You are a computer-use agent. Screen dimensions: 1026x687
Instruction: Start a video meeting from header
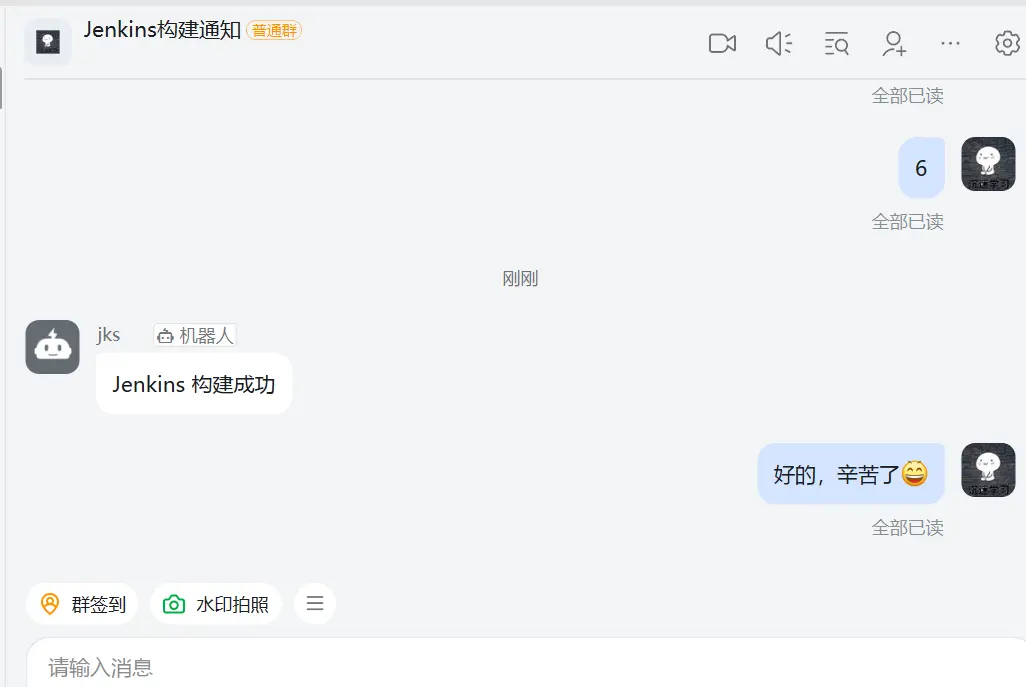(722, 44)
